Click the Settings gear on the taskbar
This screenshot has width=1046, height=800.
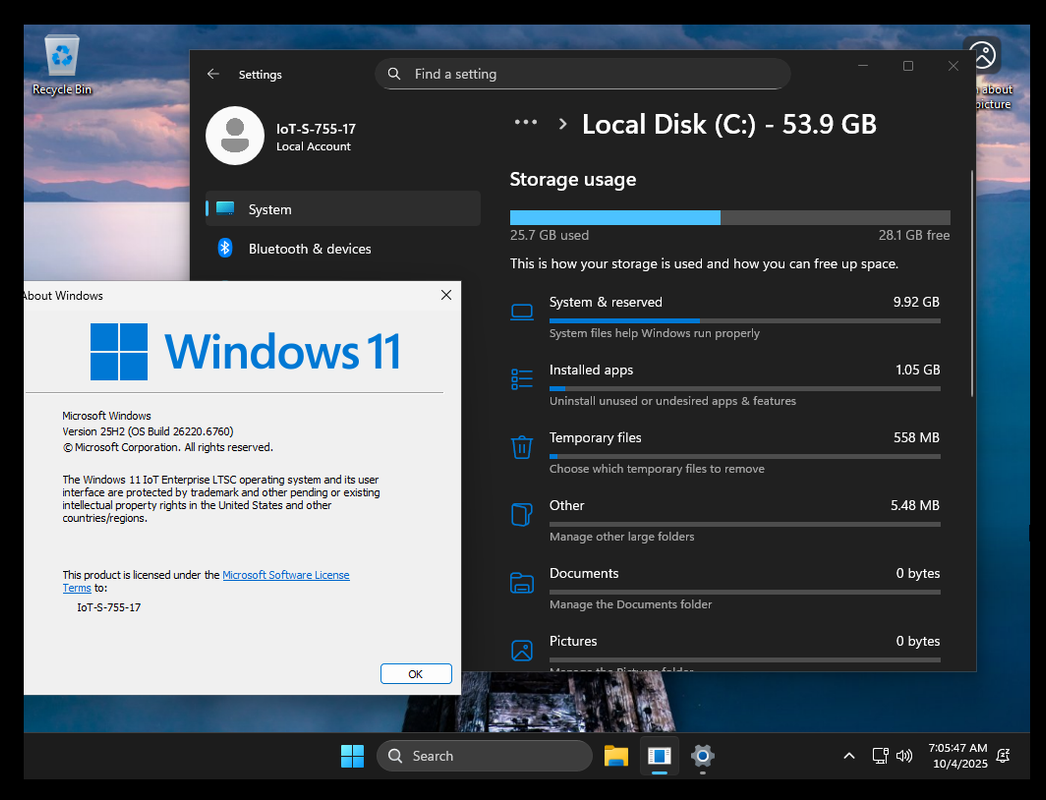coord(702,756)
